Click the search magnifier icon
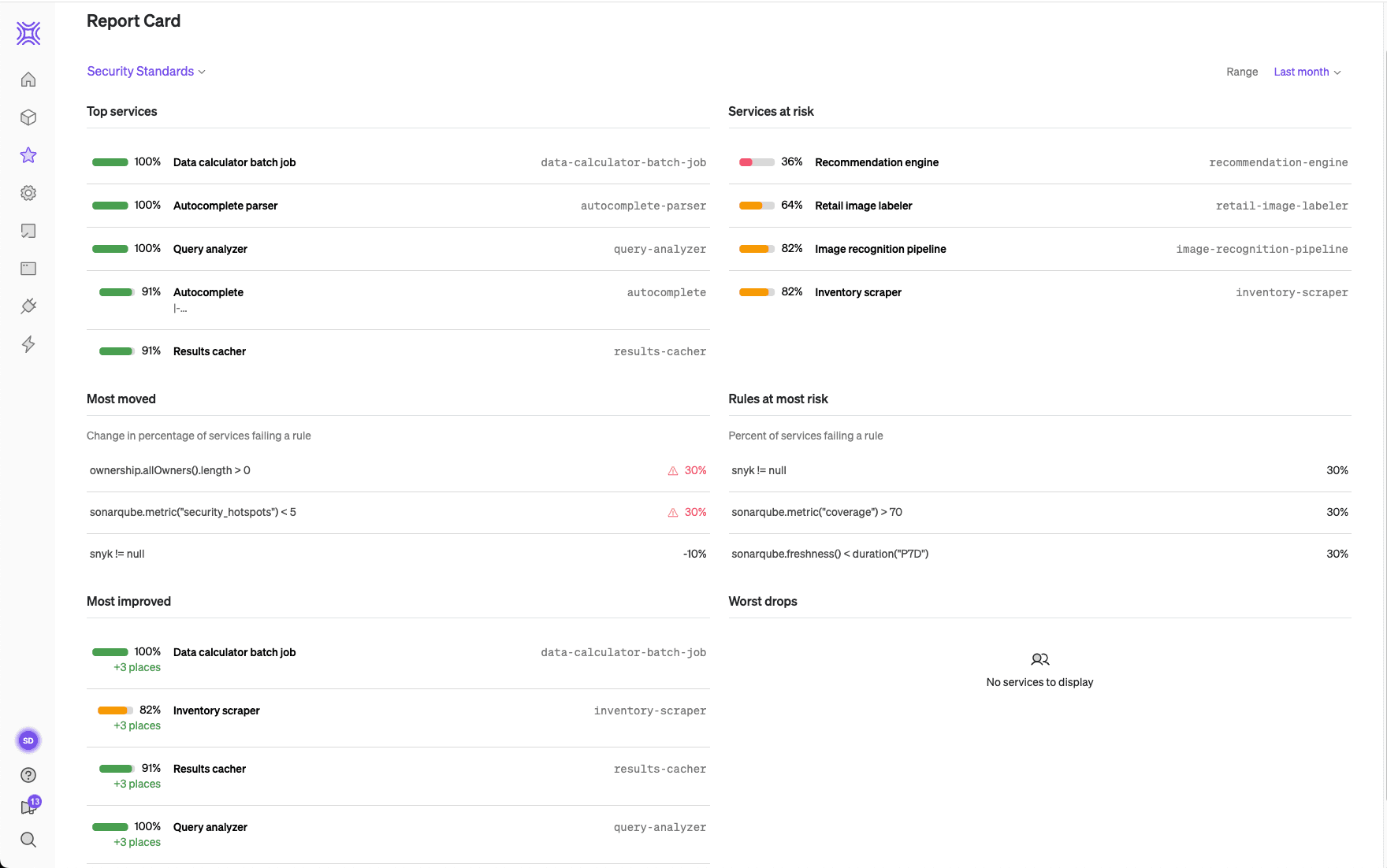 coord(28,840)
